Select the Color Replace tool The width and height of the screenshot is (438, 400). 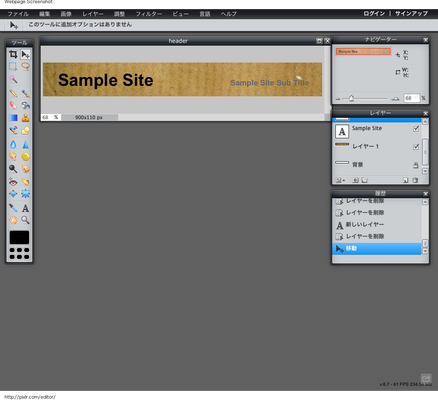(x=13, y=130)
